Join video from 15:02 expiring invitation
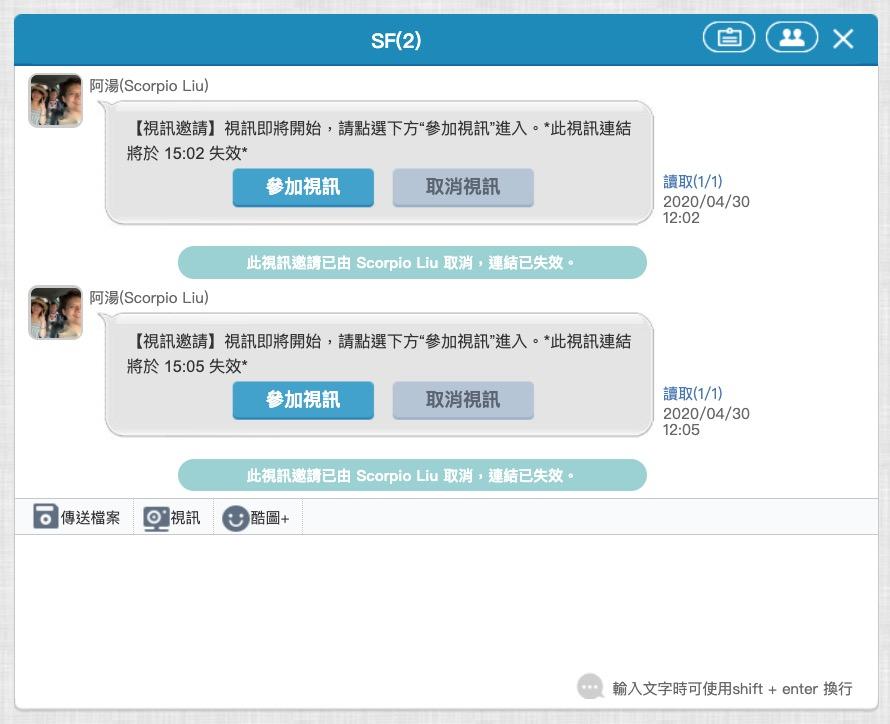890x724 pixels. click(303, 187)
